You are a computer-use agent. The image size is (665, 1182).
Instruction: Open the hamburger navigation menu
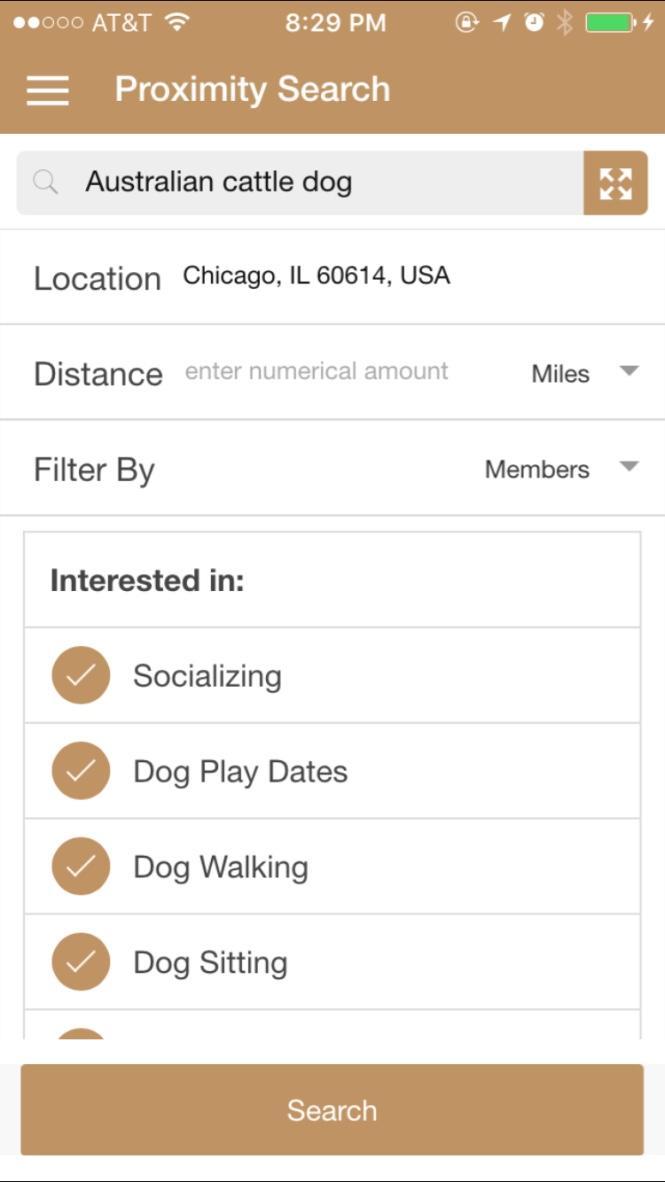click(x=45, y=88)
